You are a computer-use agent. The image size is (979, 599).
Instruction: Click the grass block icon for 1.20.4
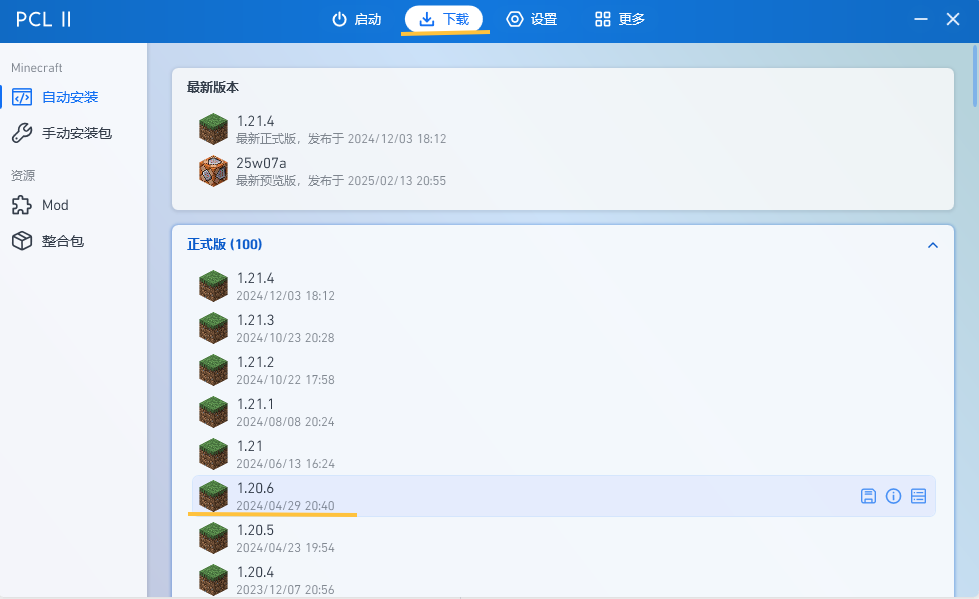coord(214,580)
